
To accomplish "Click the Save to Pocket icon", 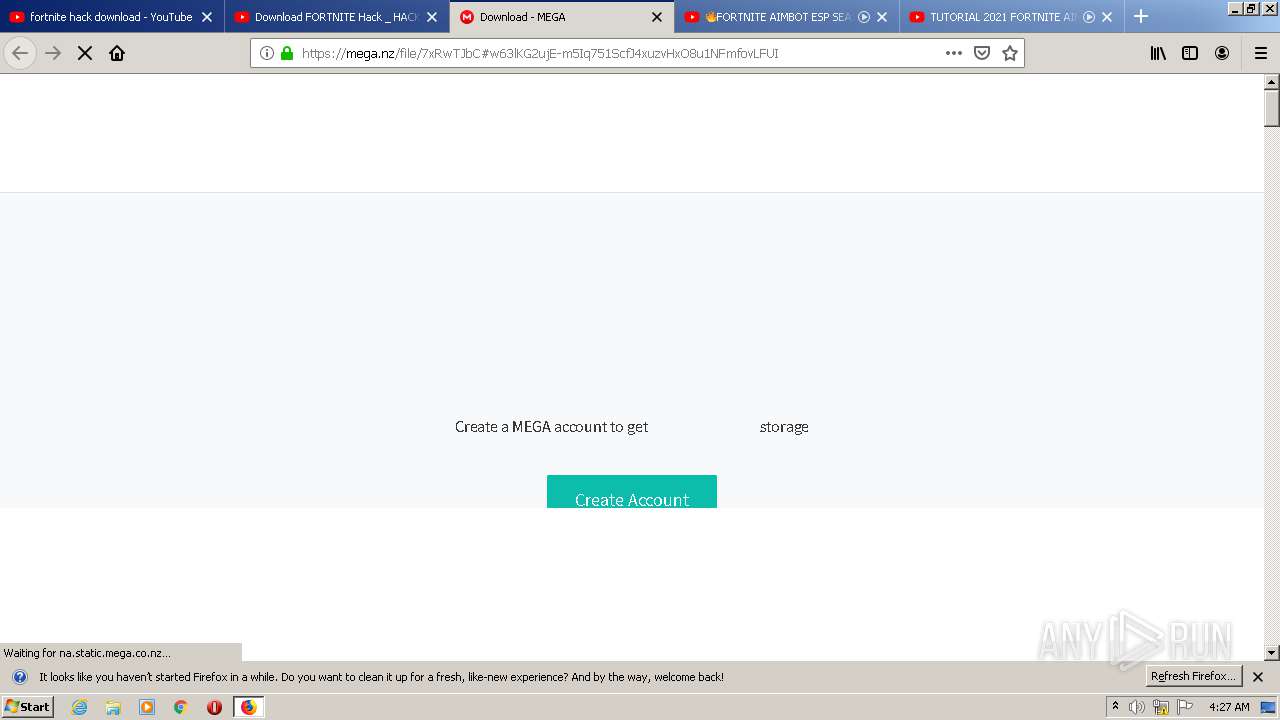I will (x=982, y=53).
